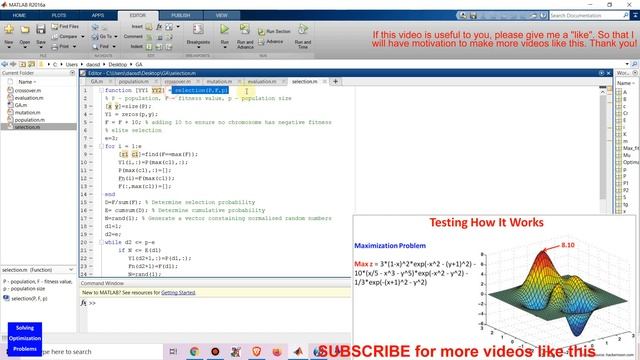Click the decrease indent icon
The height and width of the screenshot is (360, 640).
(169, 47)
